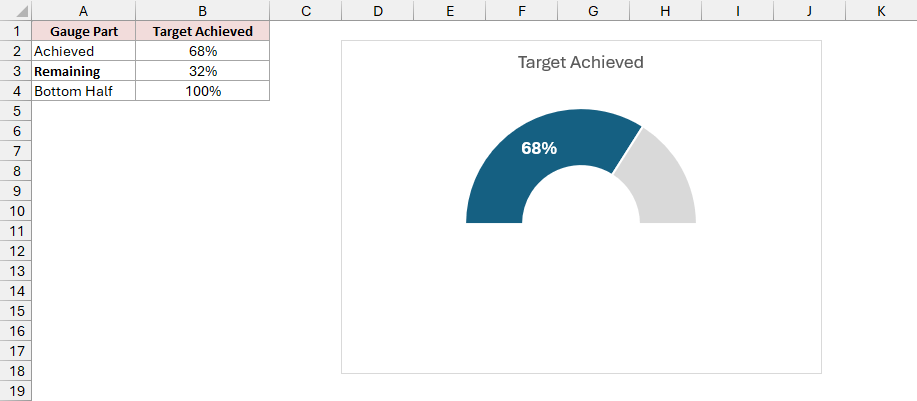The height and width of the screenshot is (401, 917).
Task: Select row 4 header
Action: pyautogui.click(x=16, y=91)
